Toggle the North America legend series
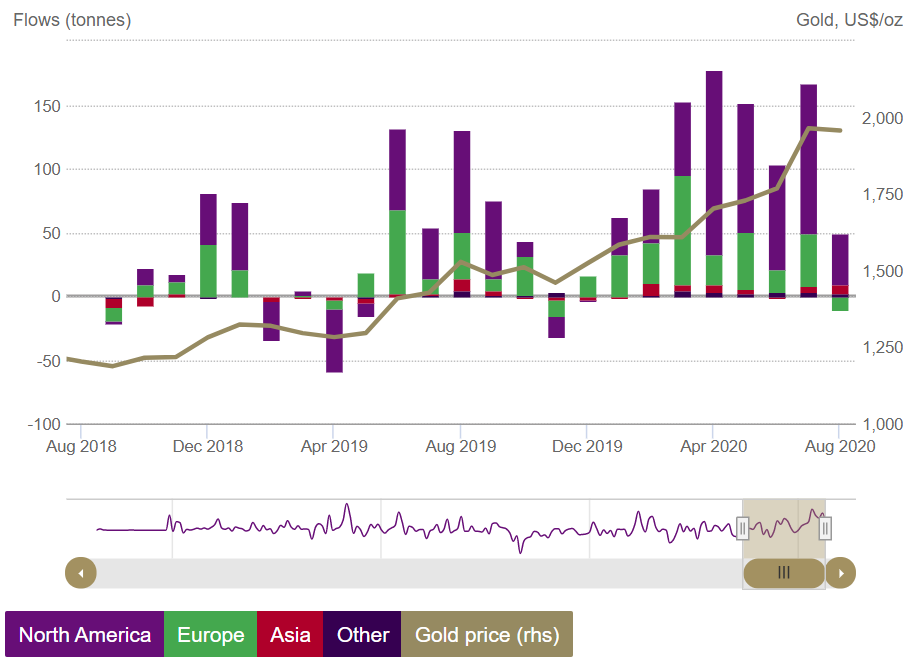The height and width of the screenshot is (670, 920). pos(85,635)
